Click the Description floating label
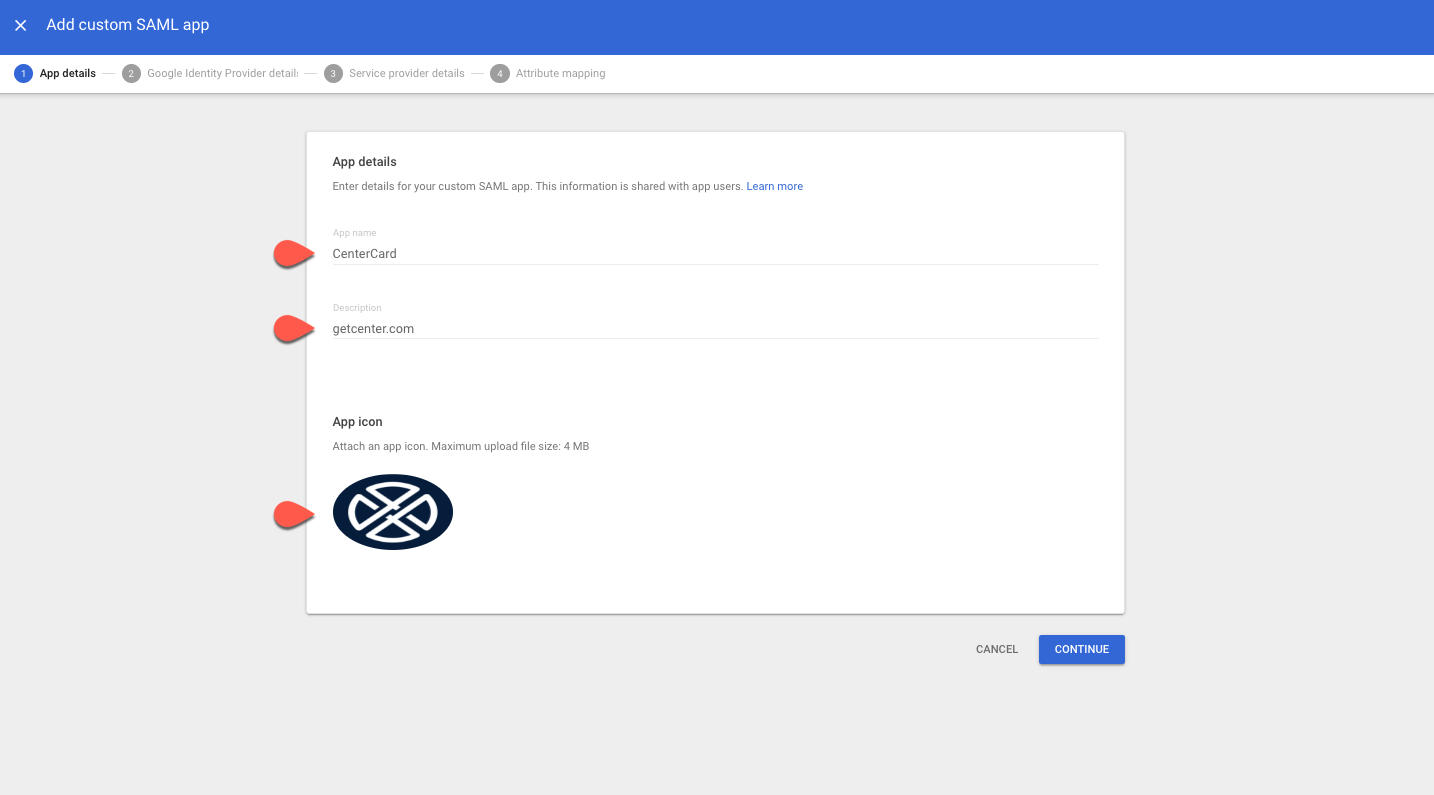1434x795 pixels. (x=357, y=307)
